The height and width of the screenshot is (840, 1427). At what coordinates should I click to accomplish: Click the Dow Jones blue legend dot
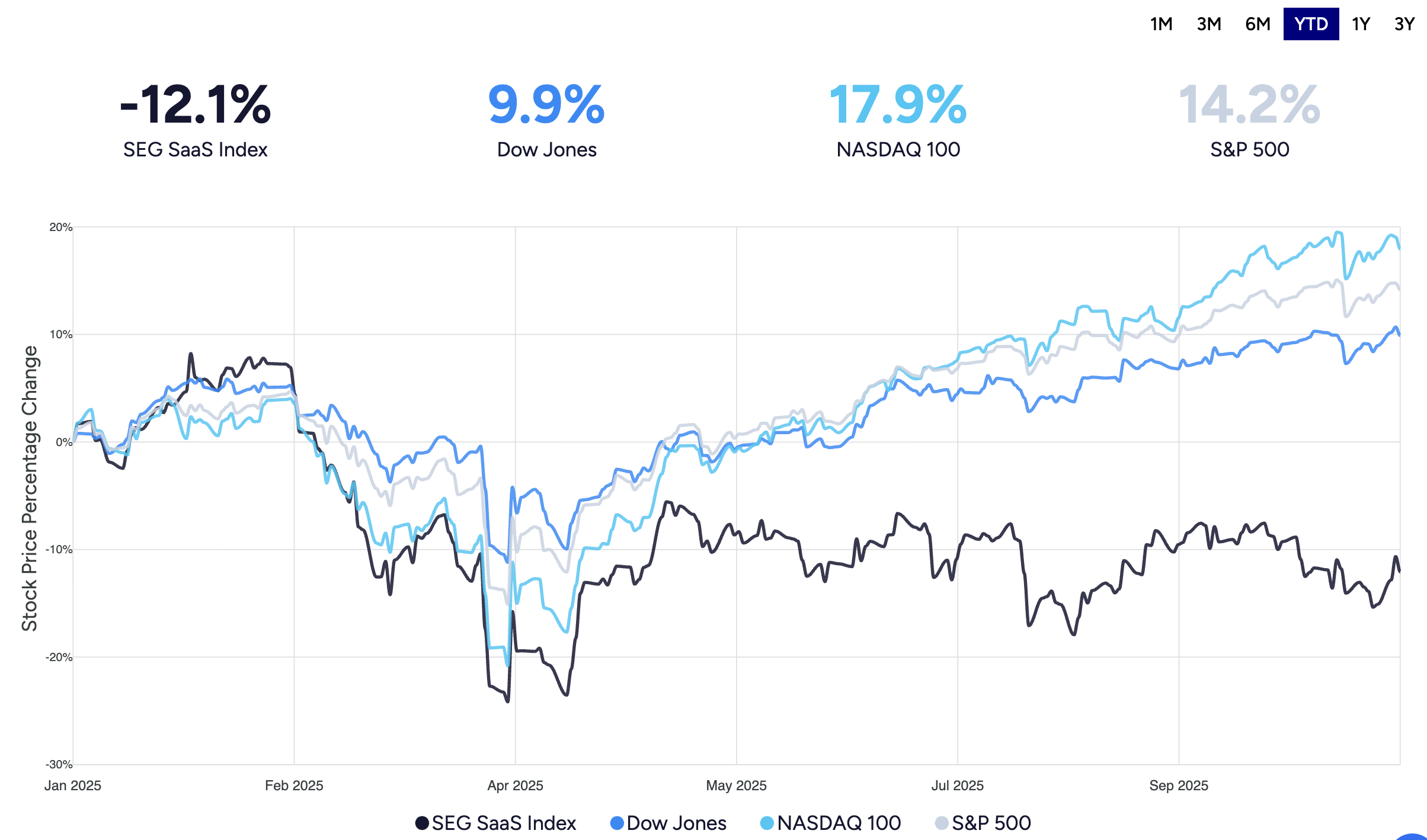click(616, 823)
